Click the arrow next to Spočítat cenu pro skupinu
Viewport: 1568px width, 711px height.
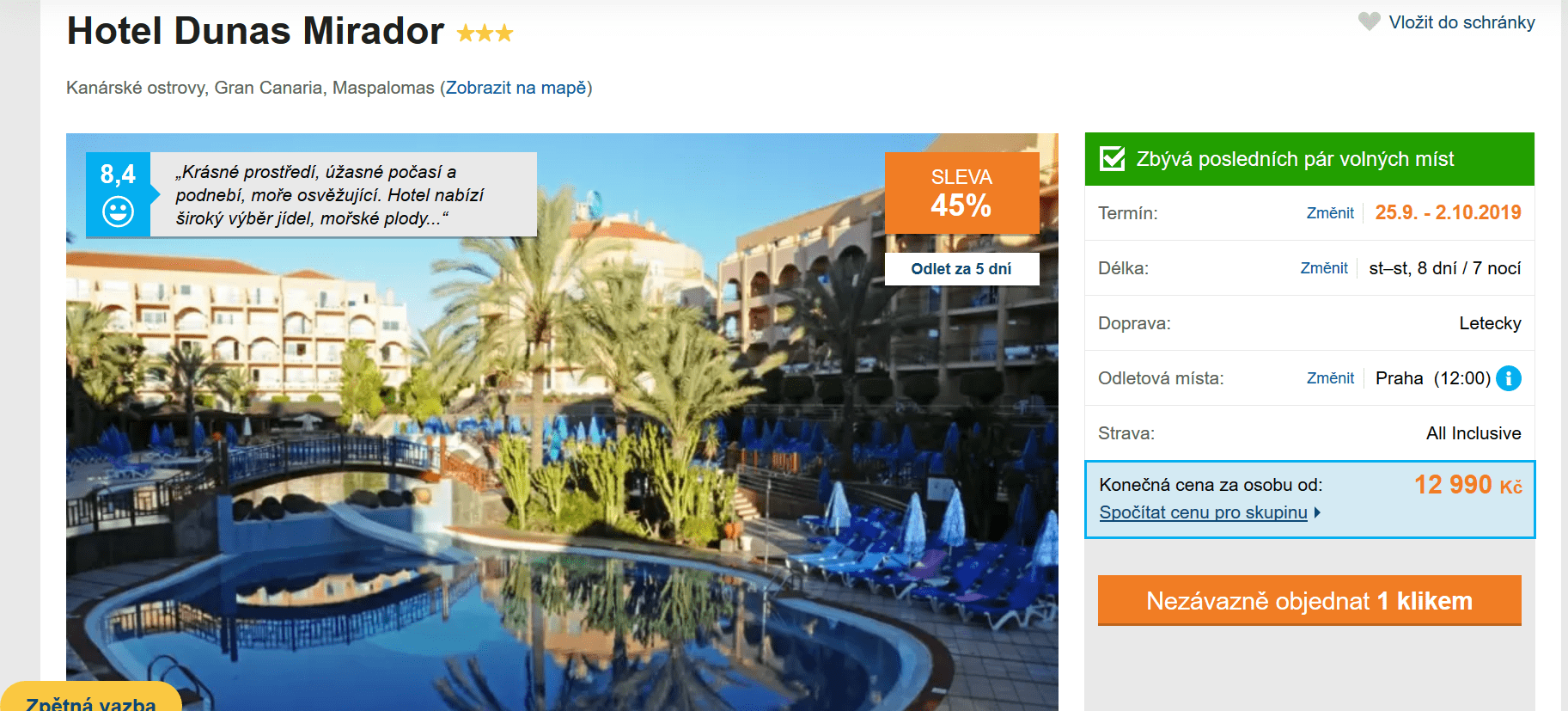tap(1317, 512)
